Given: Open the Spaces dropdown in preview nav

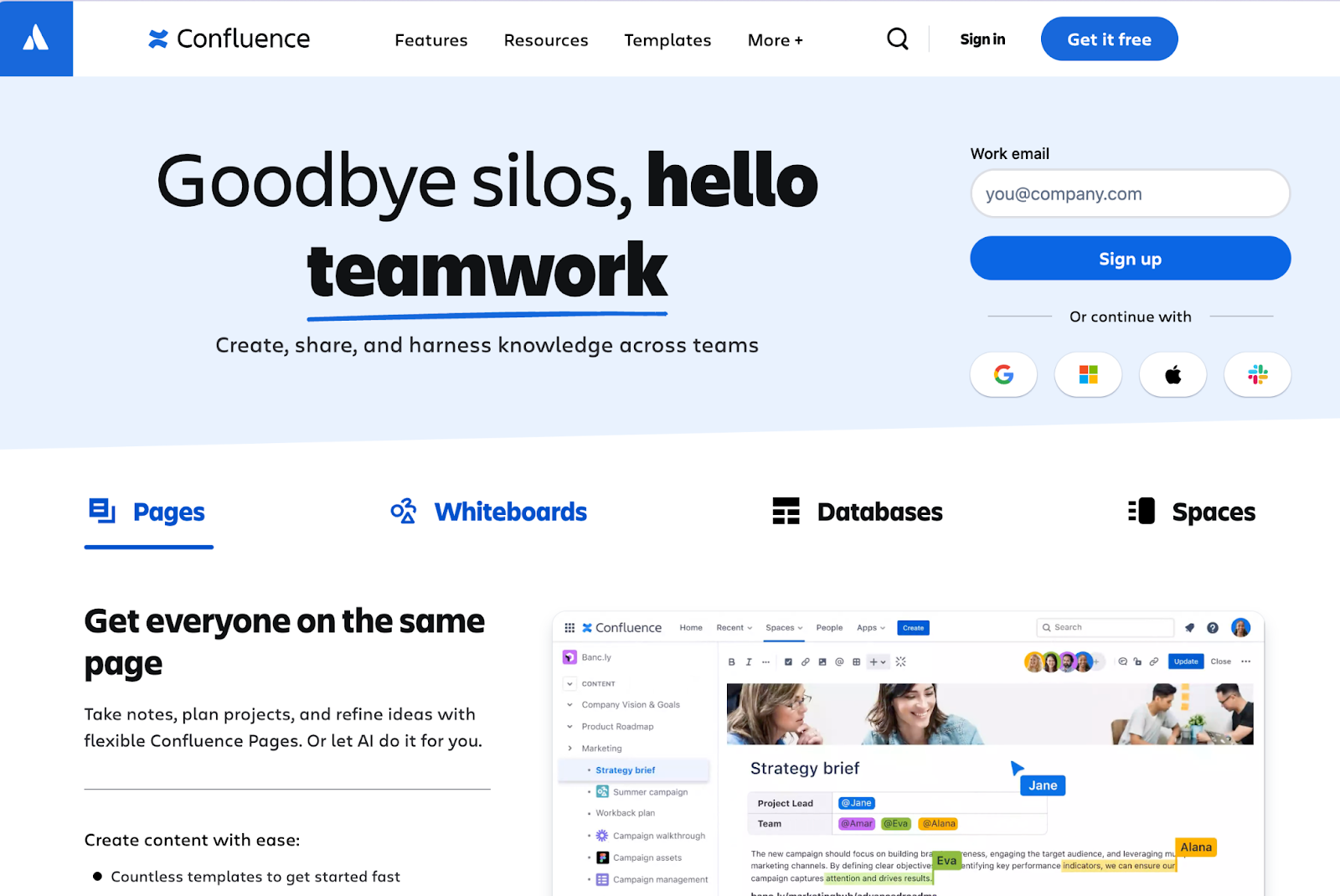Looking at the screenshot, I should (784, 627).
